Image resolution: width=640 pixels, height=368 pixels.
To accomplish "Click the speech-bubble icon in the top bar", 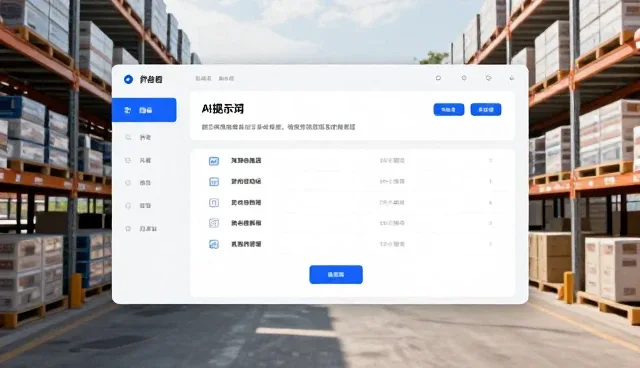I will click(x=438, y=78).
